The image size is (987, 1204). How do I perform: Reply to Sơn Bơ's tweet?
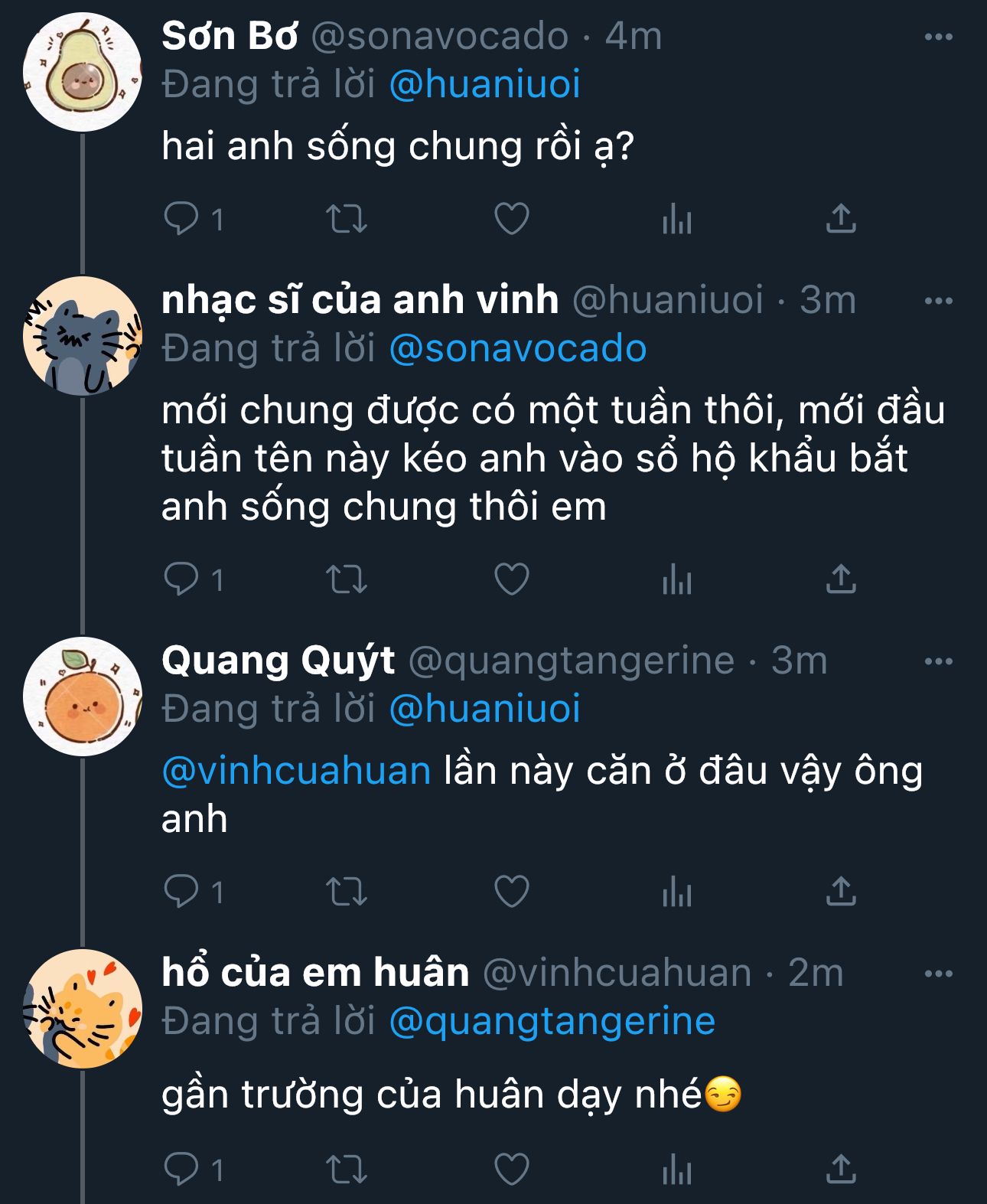(x=181, y=219)
